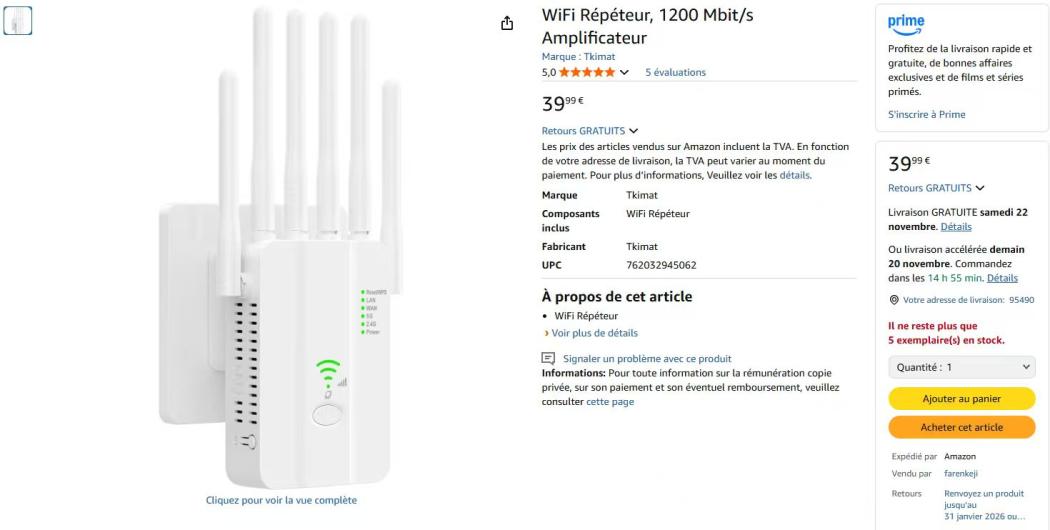Image resolution: width=1050 pixels, height=530 pixels.
Task: Expand Voir plus de détails
Action: [x=594, y=333]
